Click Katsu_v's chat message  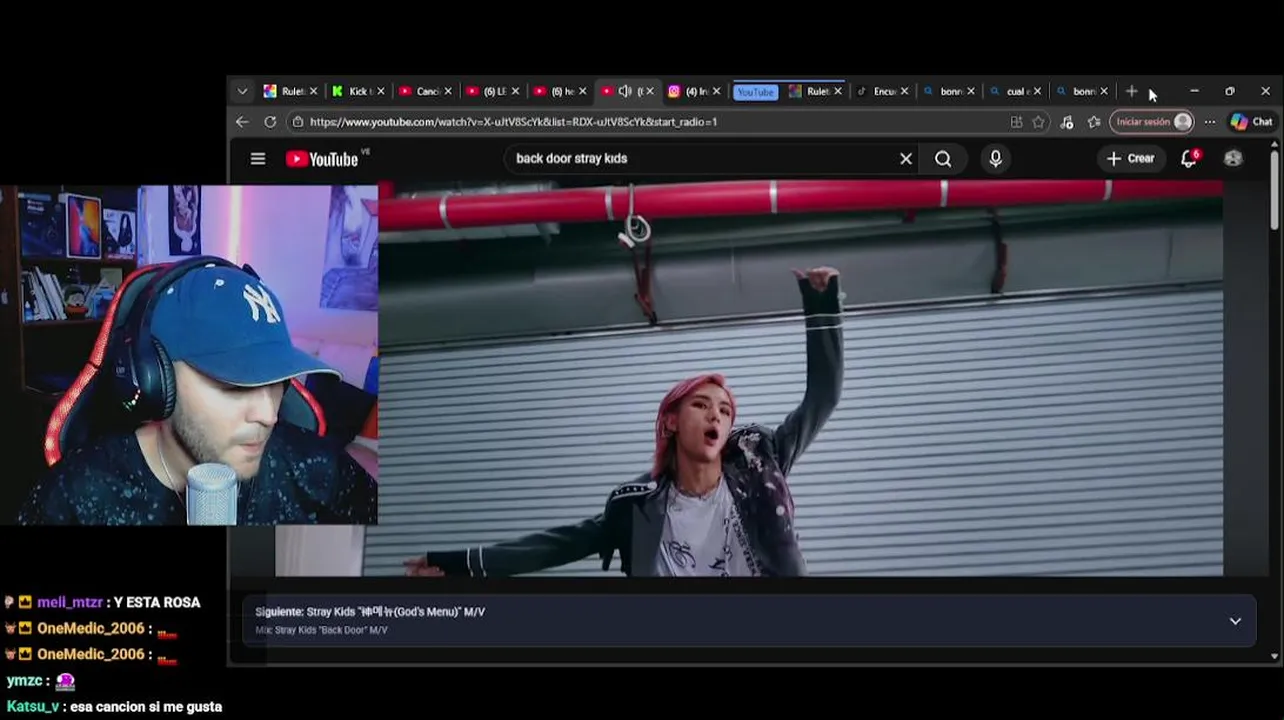[x=146, y=706]
